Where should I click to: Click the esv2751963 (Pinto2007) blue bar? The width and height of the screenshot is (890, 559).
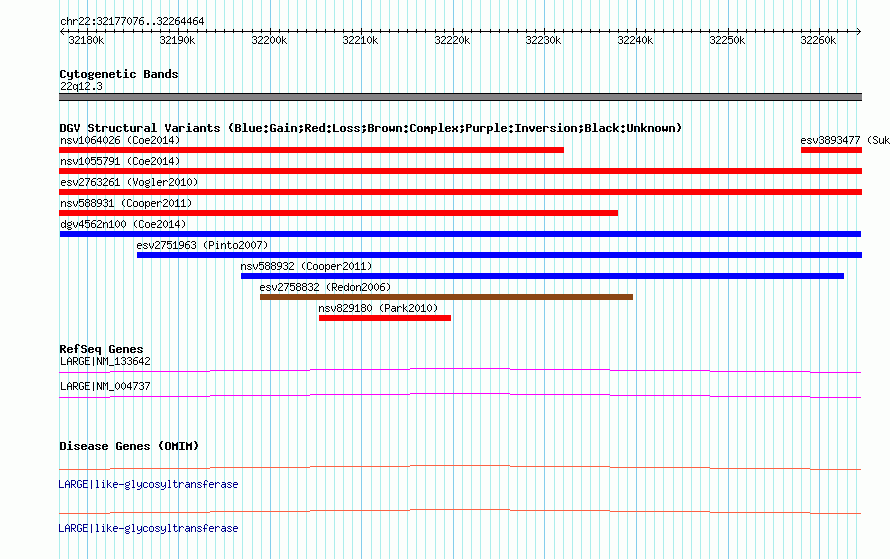click(x=499, y=255)
